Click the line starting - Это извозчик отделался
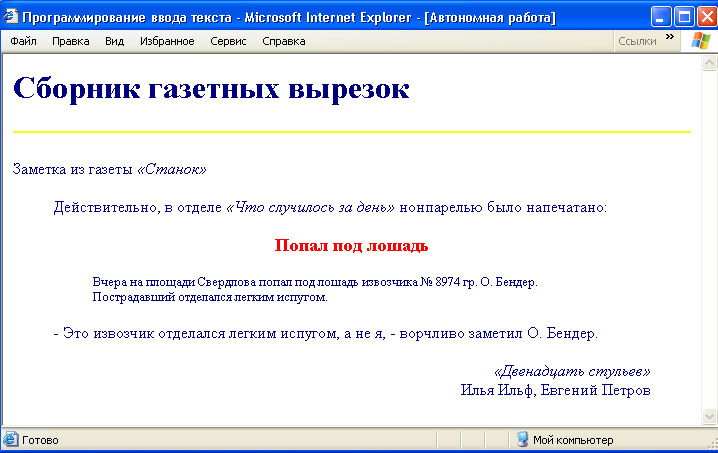Viewport: 718px width, 453px height. pyautogui.click(x=326, y=333)
